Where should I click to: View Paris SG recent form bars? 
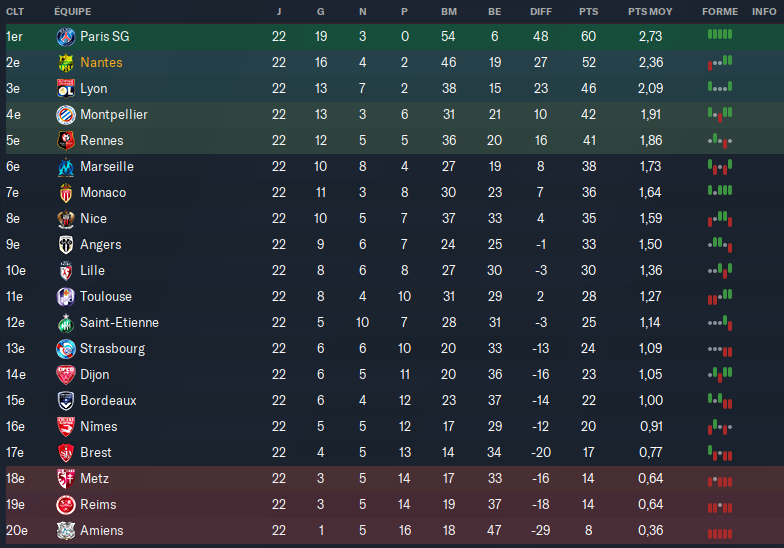pos(719,36)
